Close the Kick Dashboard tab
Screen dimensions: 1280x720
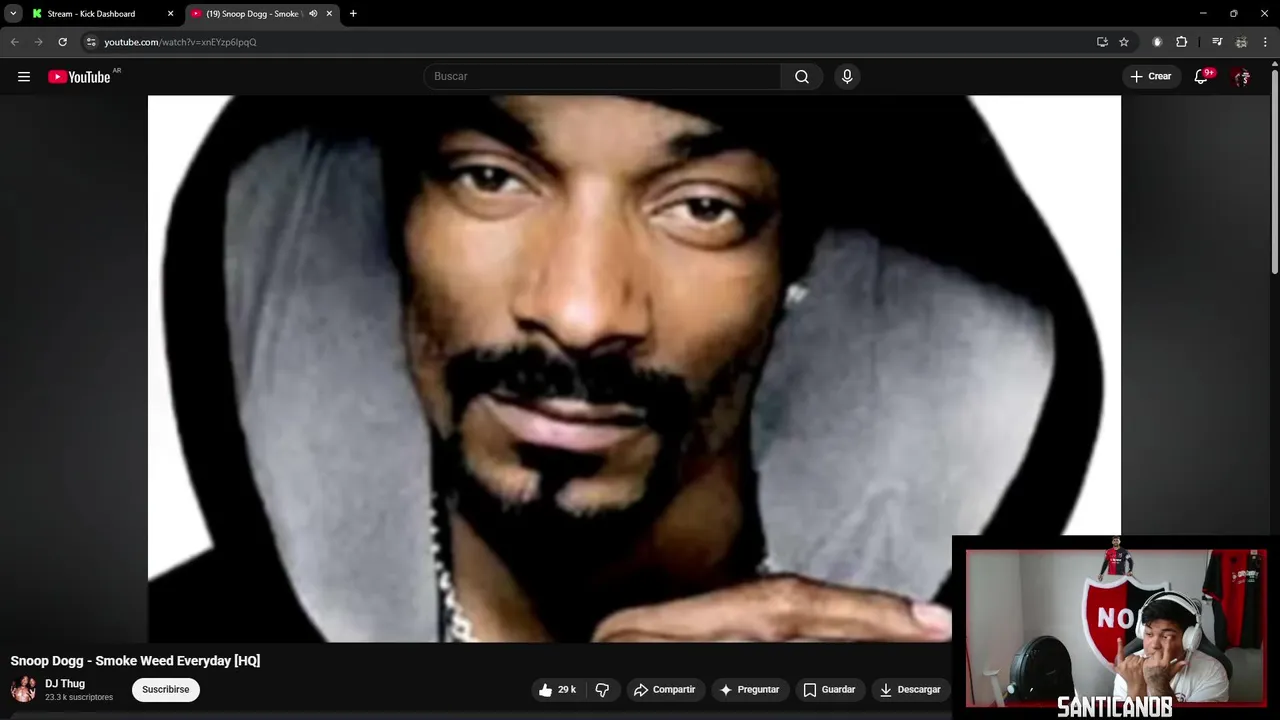tap(170, 14)
